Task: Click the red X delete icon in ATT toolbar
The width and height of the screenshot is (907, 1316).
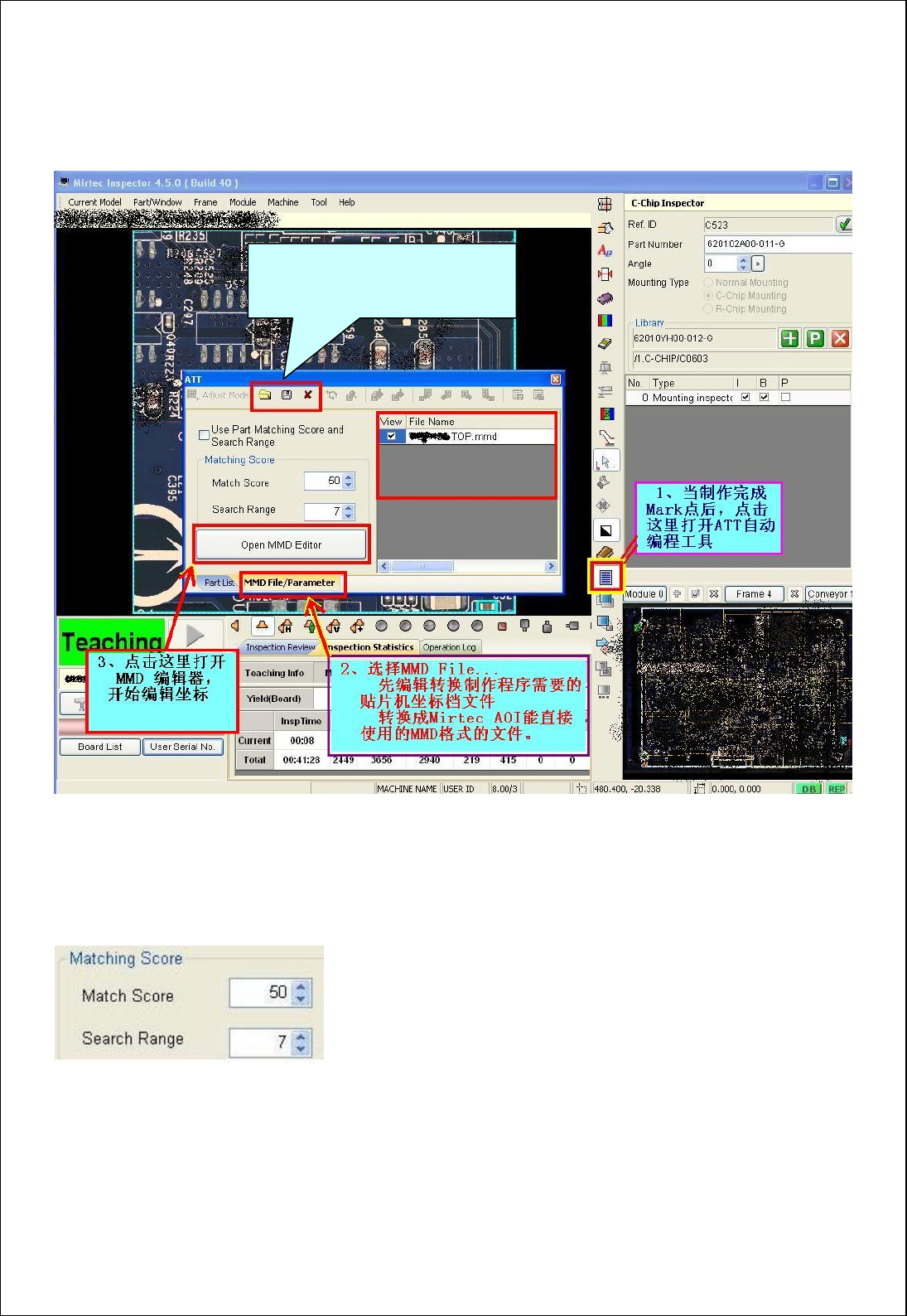Action: click(307, 395)
